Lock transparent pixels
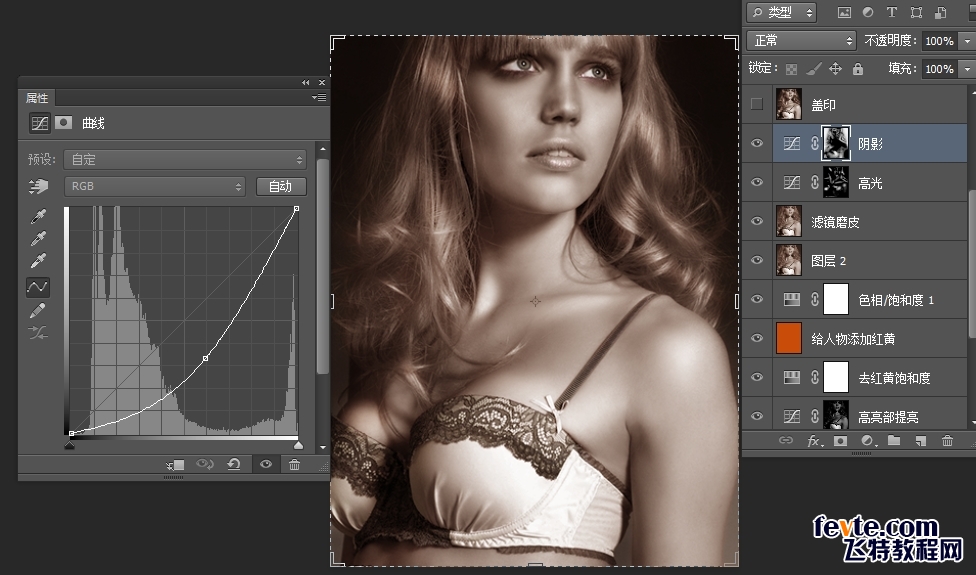Image resolution: width=976 pixels, height=575 pixels. click(791, 69)
